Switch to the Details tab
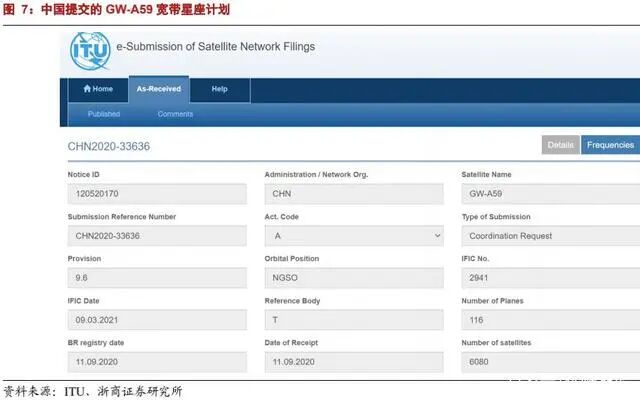 pyautogui.click(x=560, y=145)
